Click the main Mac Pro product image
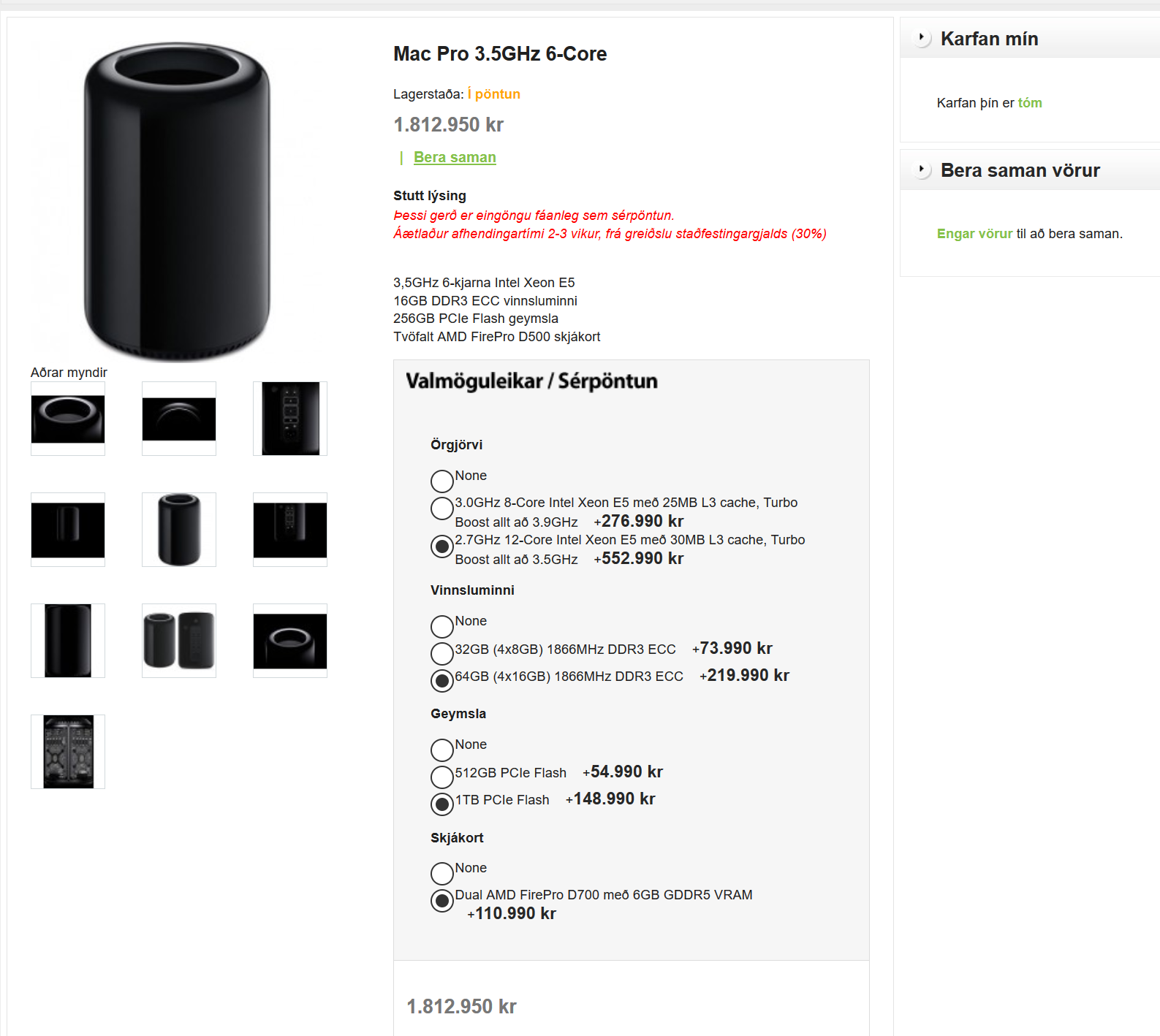This screenshot has width=1160, height=1036. [178, 201]
